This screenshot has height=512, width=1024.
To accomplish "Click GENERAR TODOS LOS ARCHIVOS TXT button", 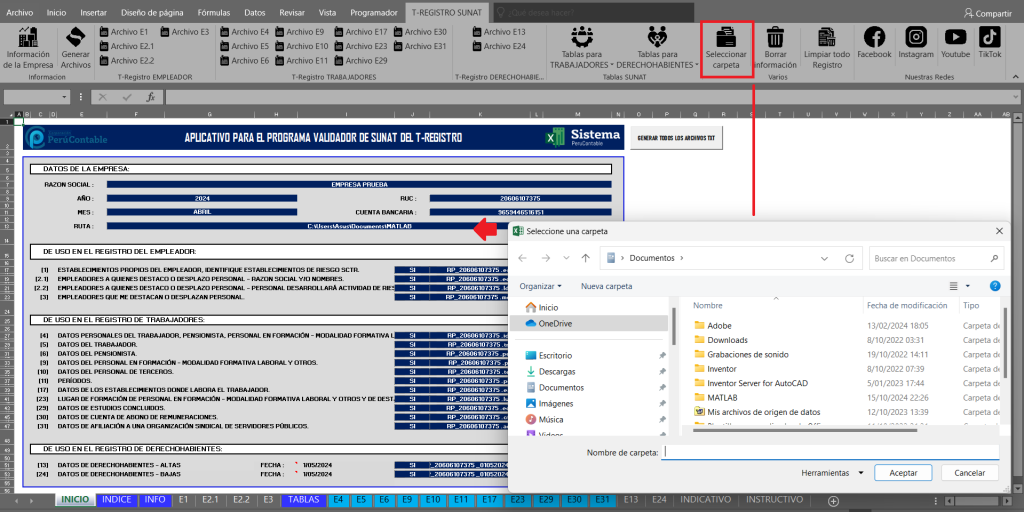I will coord(677,138).
